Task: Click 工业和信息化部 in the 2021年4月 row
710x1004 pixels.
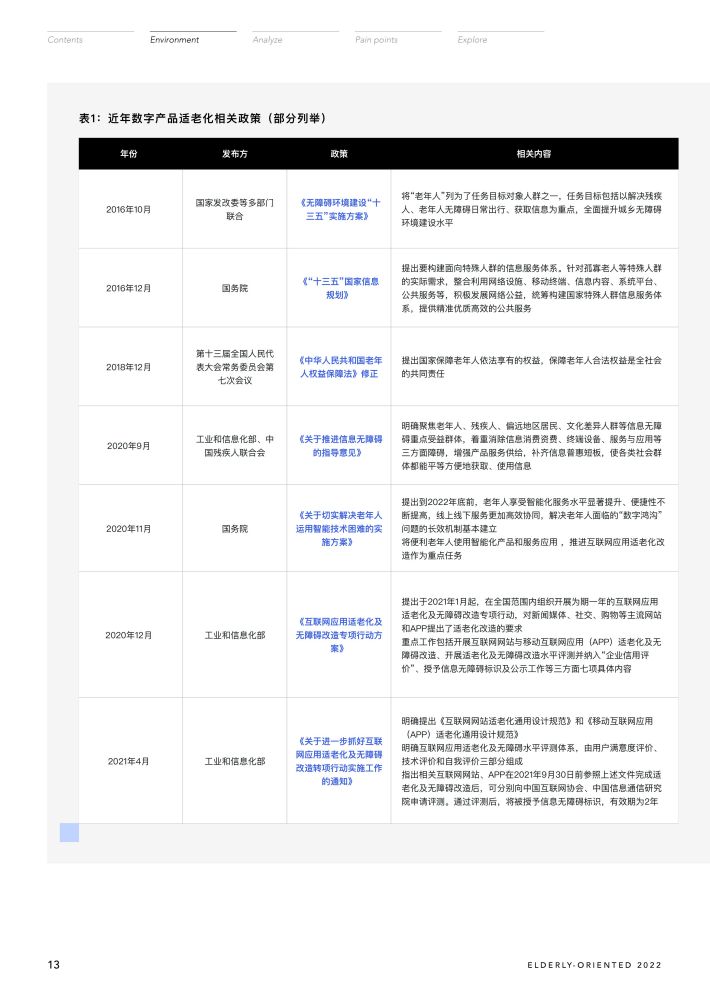Action: click(234, 761)
